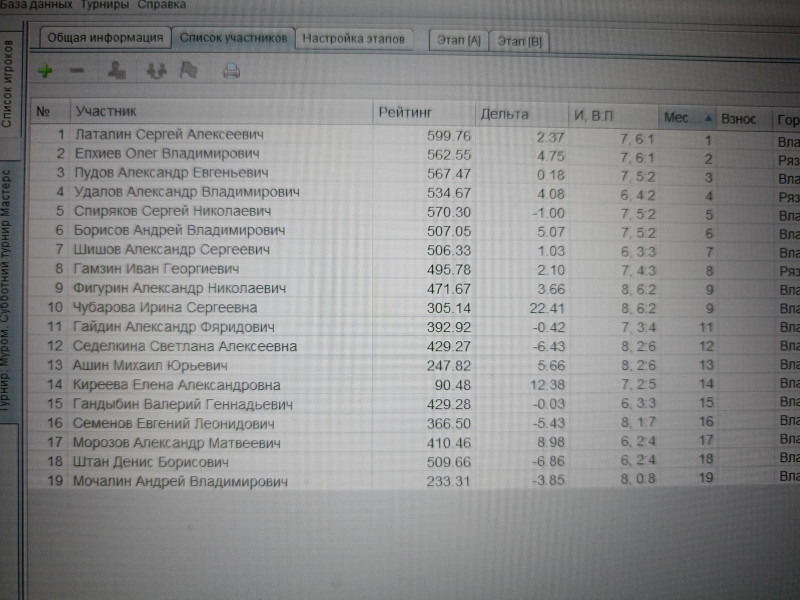Click the printer icon in the toolbar
Viewport: 800px width, 600px height.
coord(231,71)
